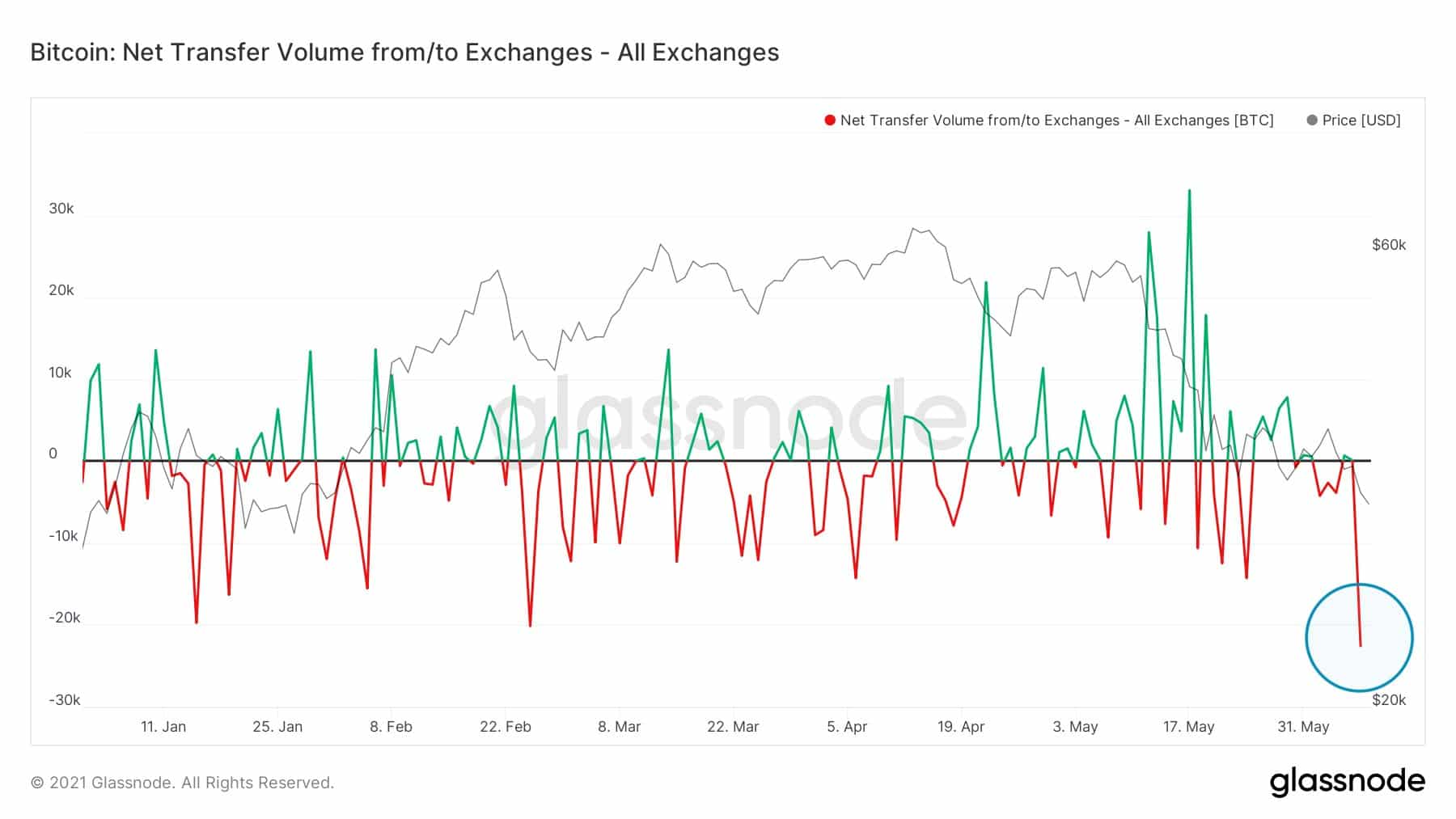Viewport: 1456px width, 819px height.
Task: Click the chart title text
Action: click(404, 53)
